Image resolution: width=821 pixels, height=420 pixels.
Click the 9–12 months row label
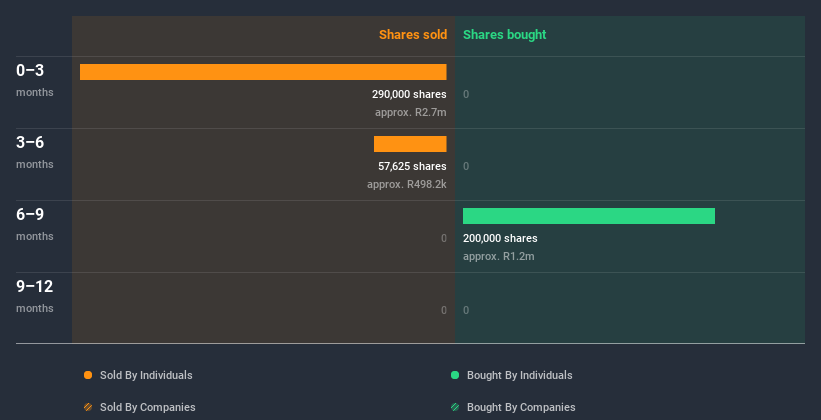tap(35, 296)
